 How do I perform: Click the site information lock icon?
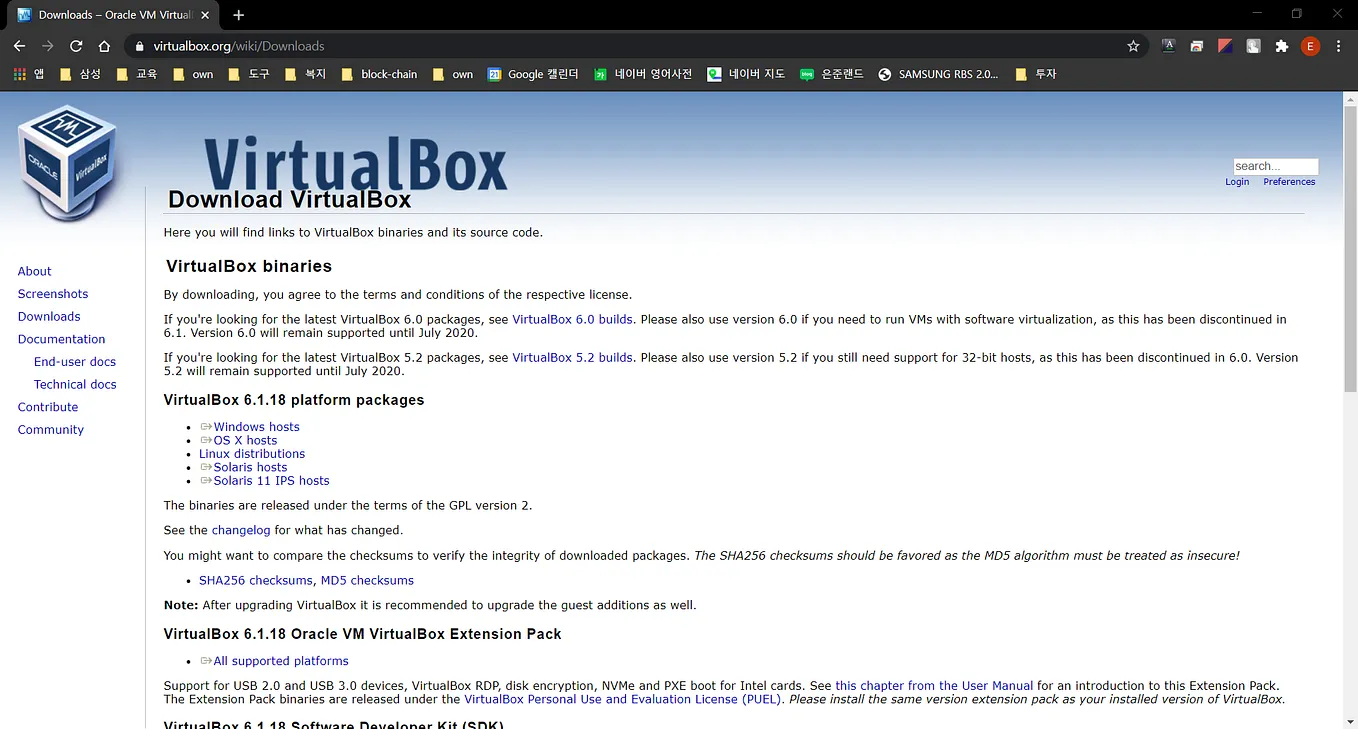coord(139,46)
